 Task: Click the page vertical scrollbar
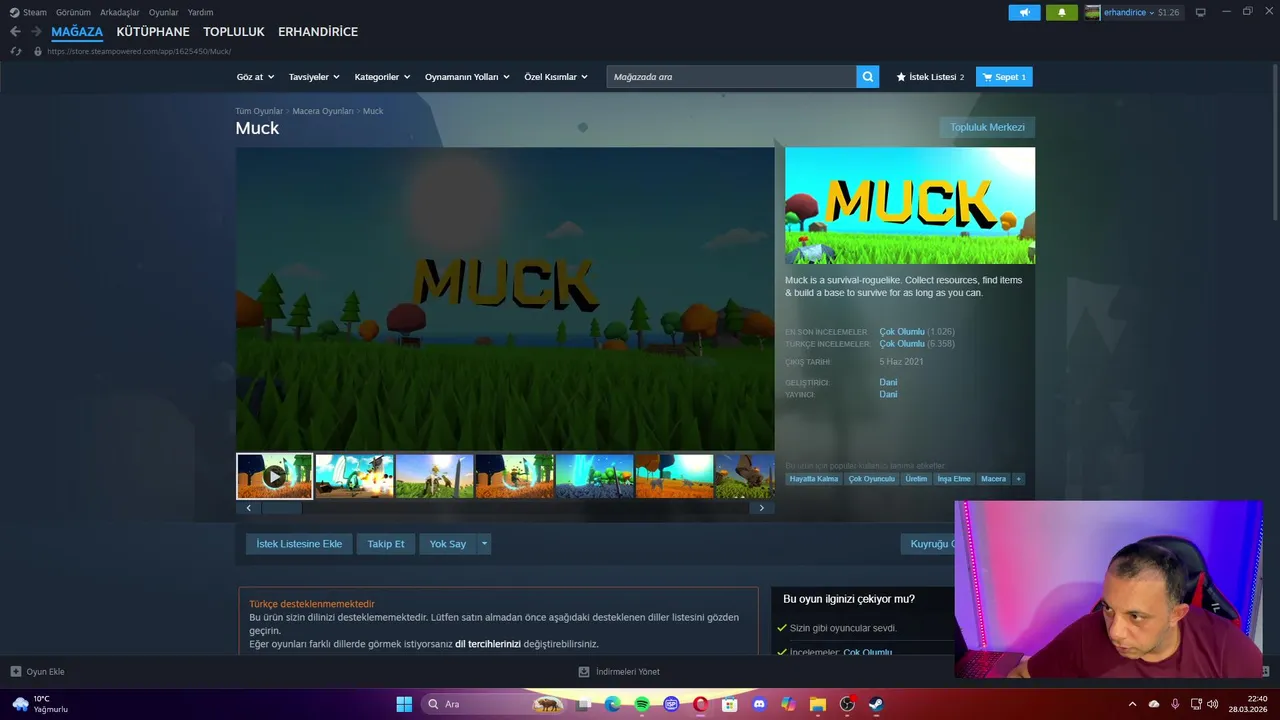[1275, 145]
